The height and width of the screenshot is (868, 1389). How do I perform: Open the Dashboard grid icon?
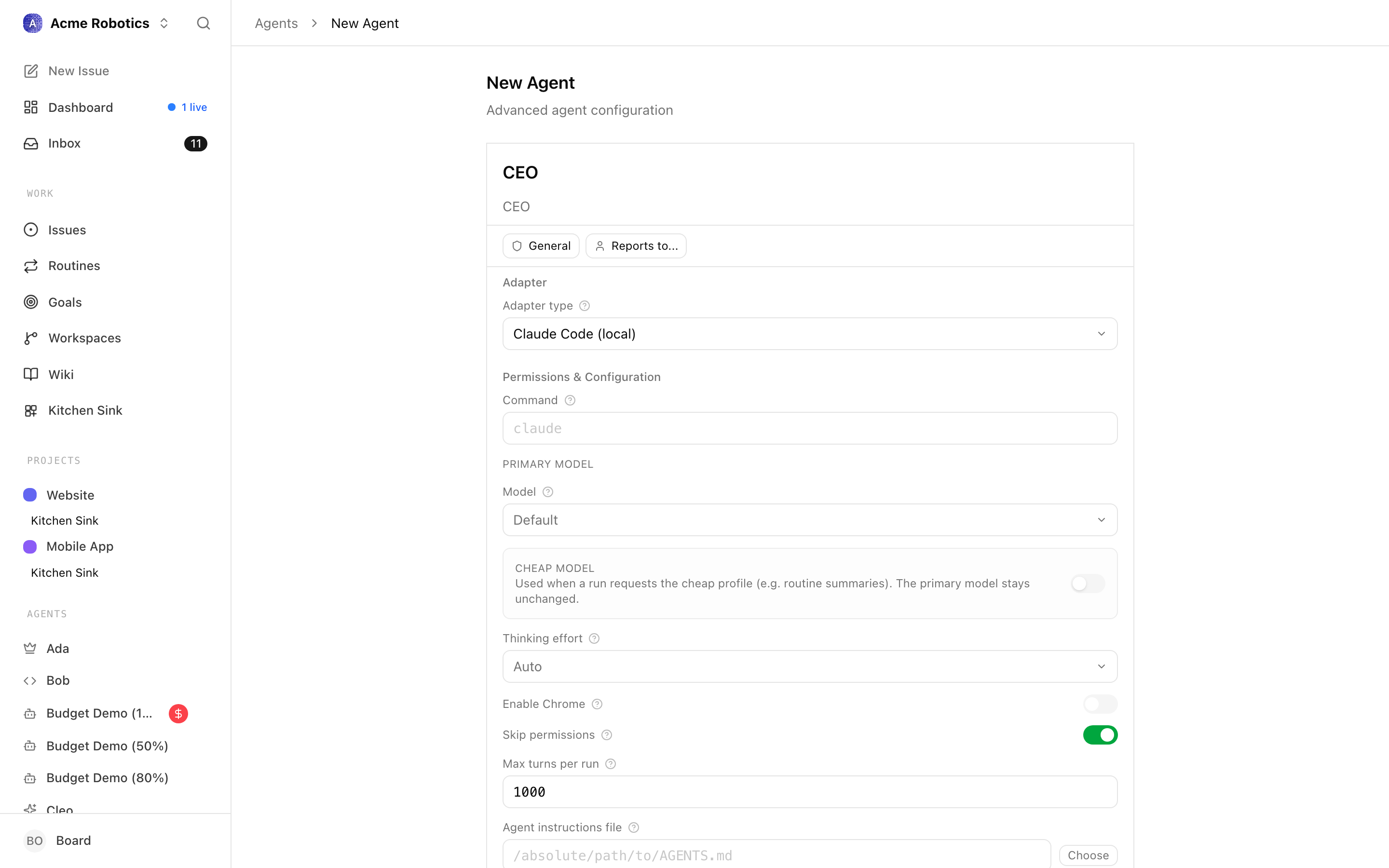31,108
